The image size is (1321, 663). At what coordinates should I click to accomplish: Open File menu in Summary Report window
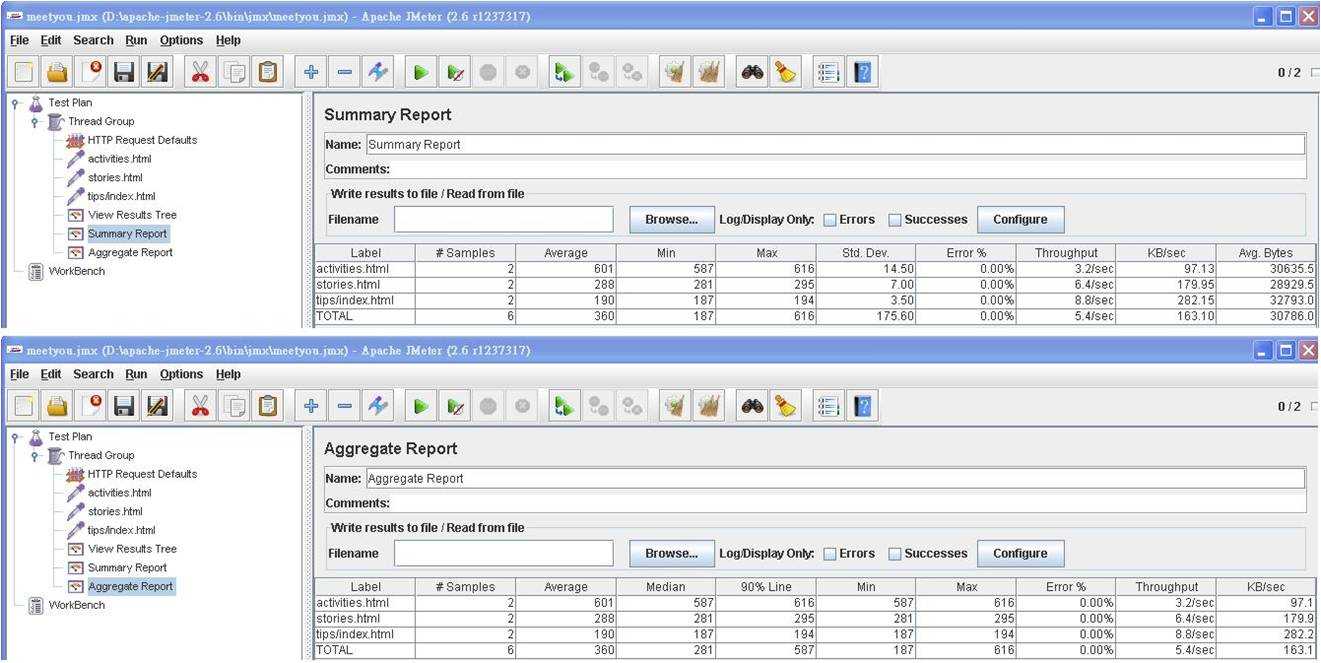[x=19, y=40]
